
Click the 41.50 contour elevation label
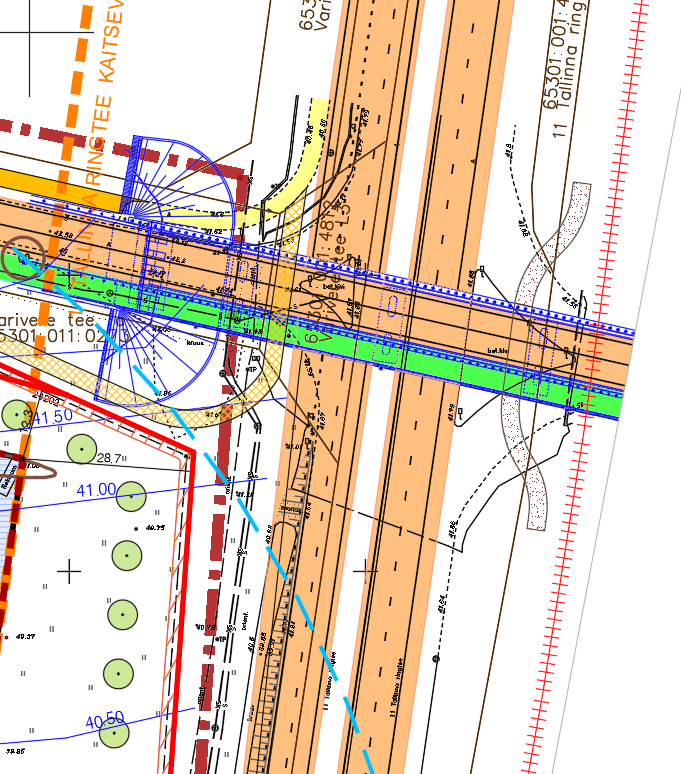tap(50, 416)
